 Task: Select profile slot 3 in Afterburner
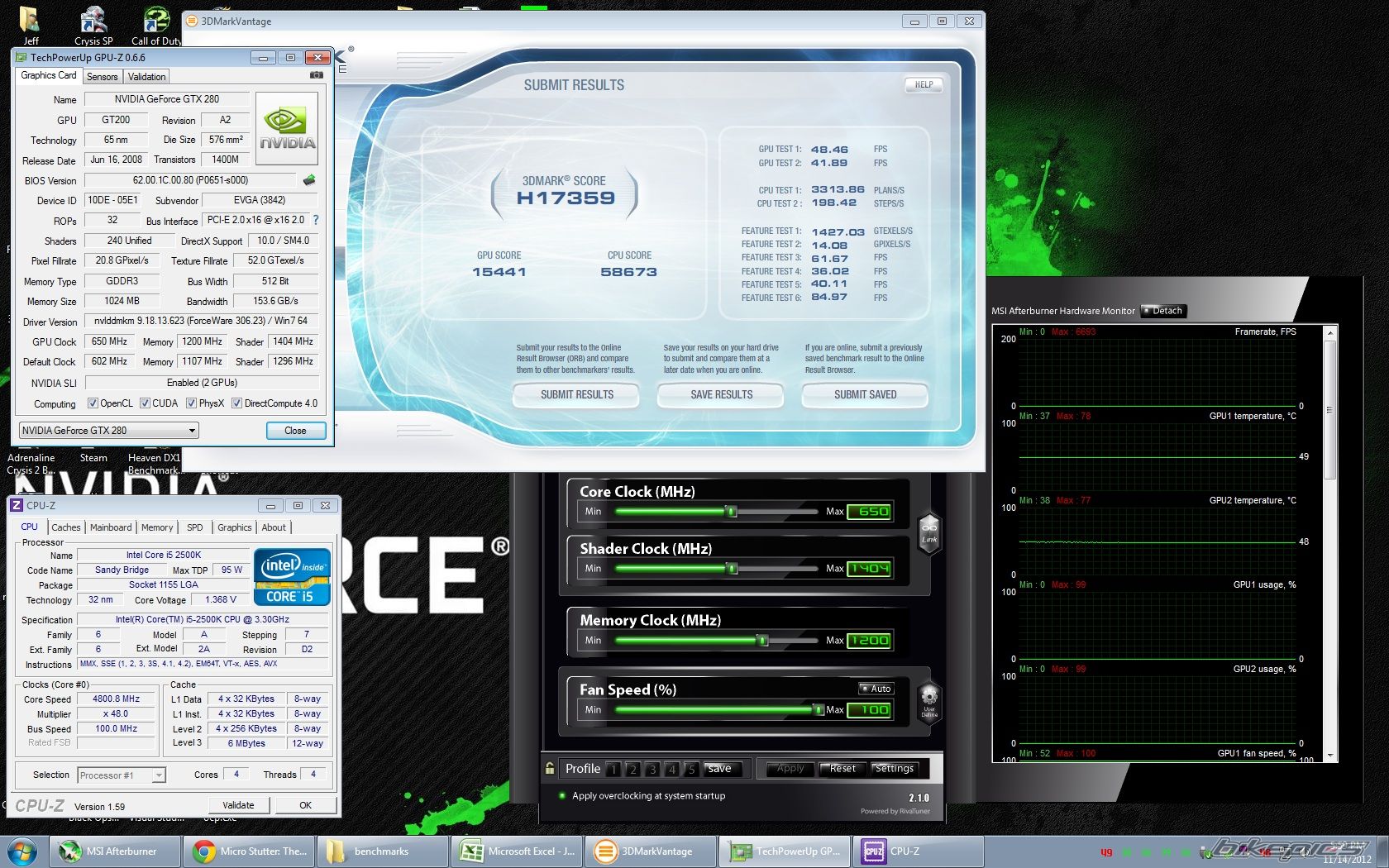pos(652,770)
